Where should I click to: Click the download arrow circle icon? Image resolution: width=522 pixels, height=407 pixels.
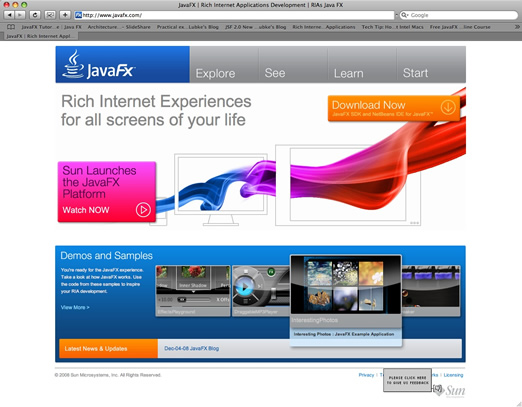(448, 107)
